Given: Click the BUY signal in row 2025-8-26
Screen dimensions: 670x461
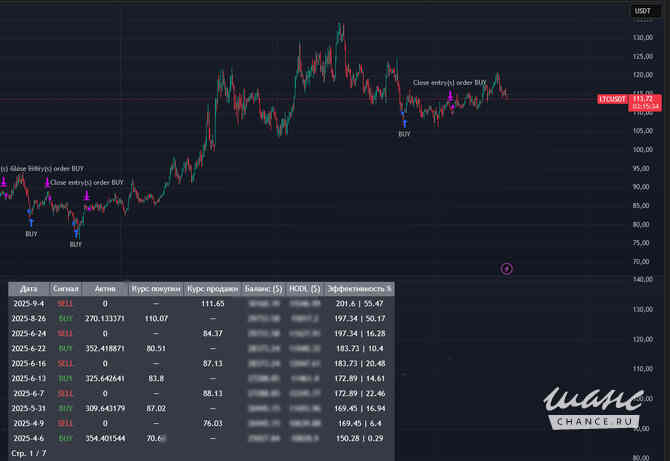Looking at the screenshot, I should 66,317.
